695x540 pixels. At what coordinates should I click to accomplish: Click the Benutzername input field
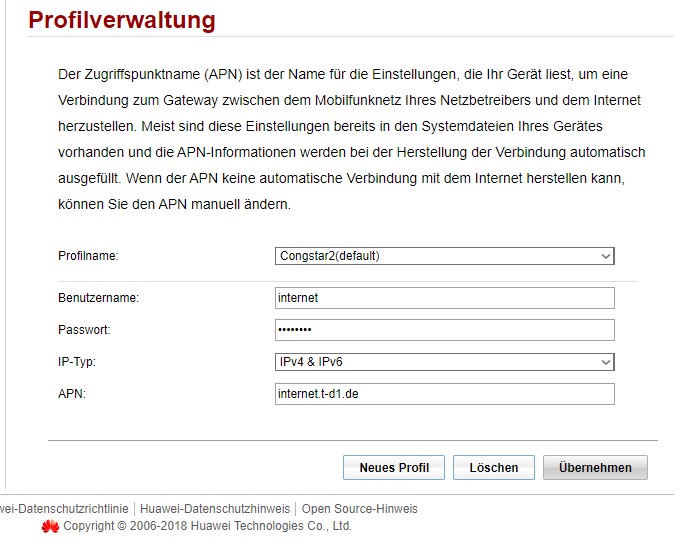(444, 298)
